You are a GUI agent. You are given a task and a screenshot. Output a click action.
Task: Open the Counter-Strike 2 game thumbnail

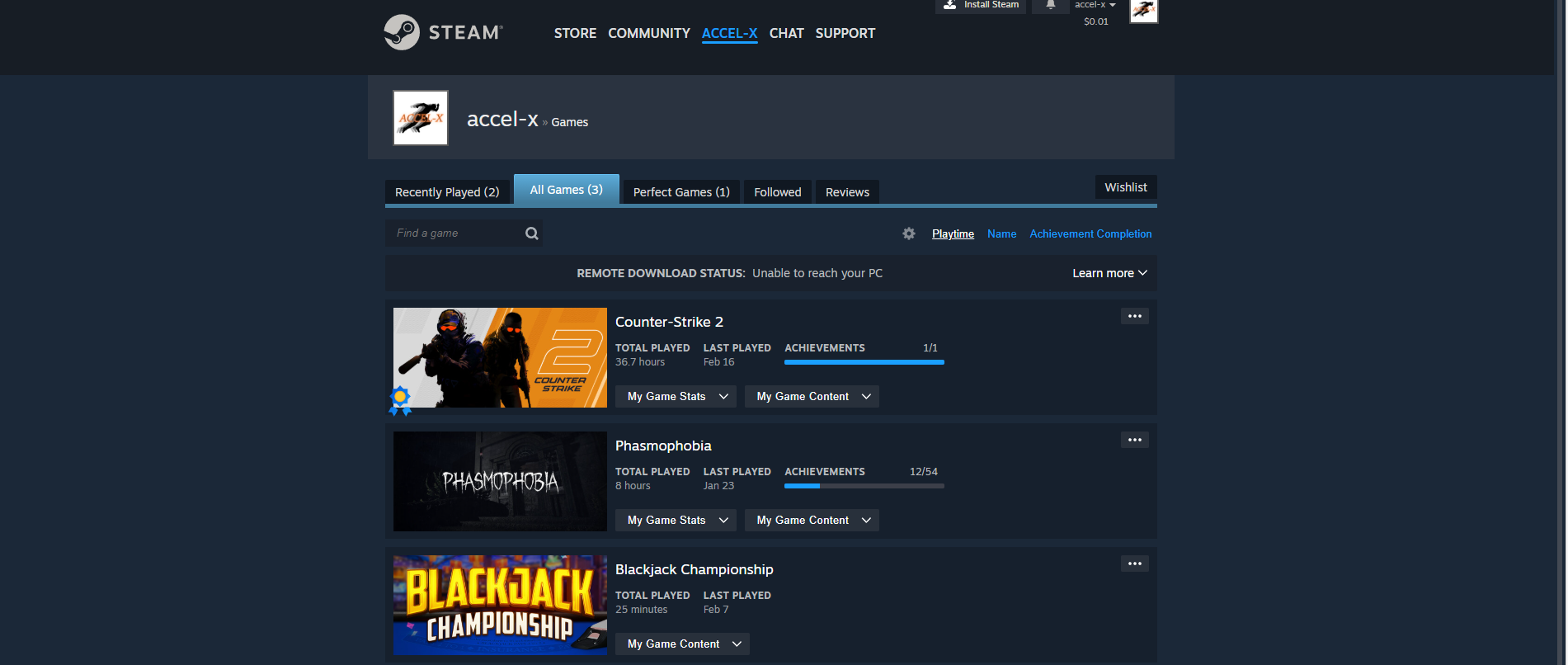500,357
